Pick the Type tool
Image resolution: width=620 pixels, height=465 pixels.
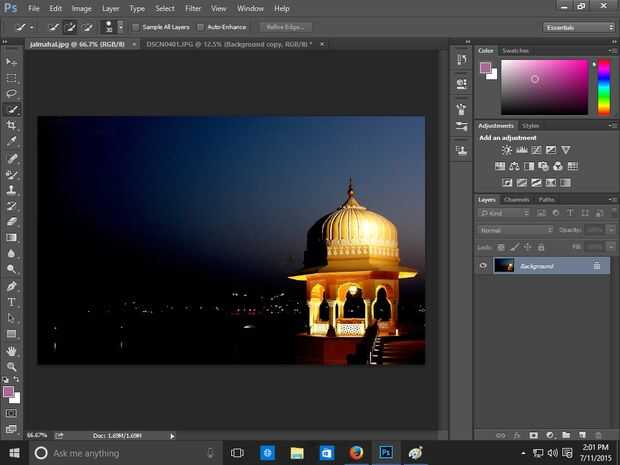12,301
